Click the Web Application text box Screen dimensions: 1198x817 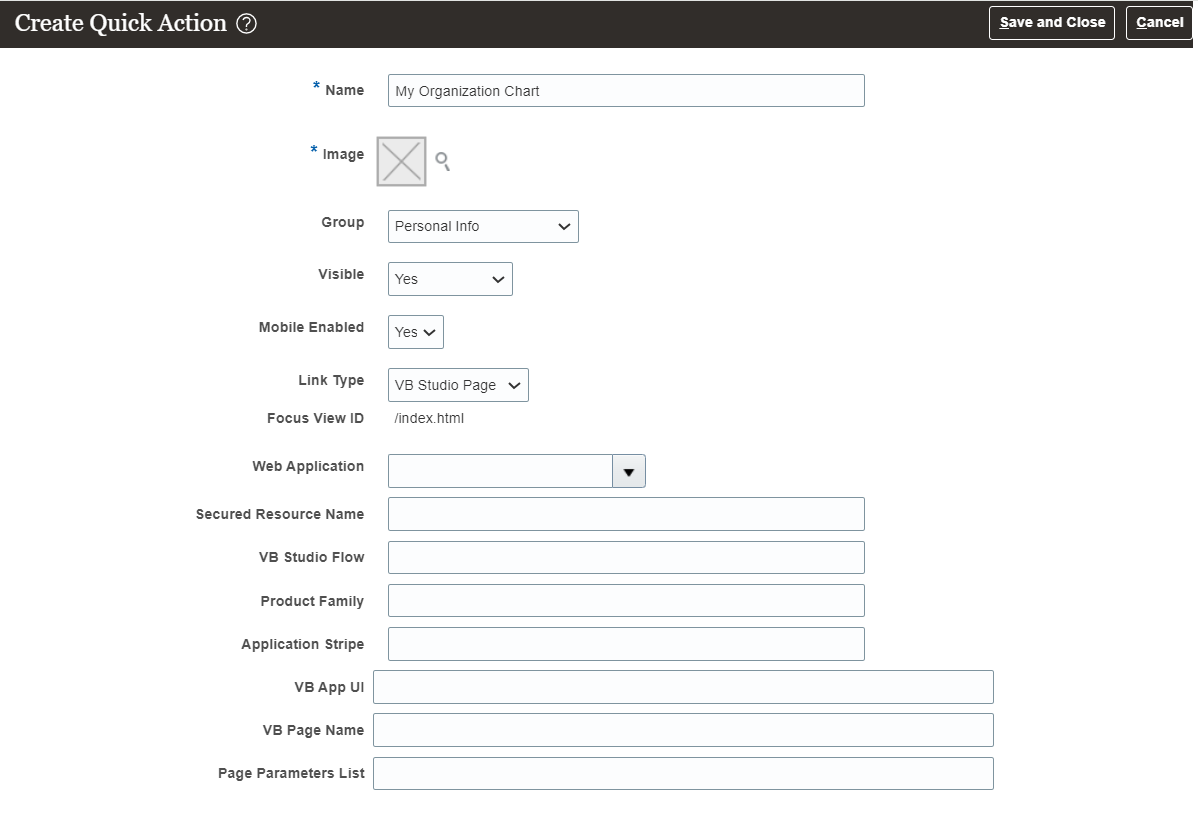click(500, 470)
